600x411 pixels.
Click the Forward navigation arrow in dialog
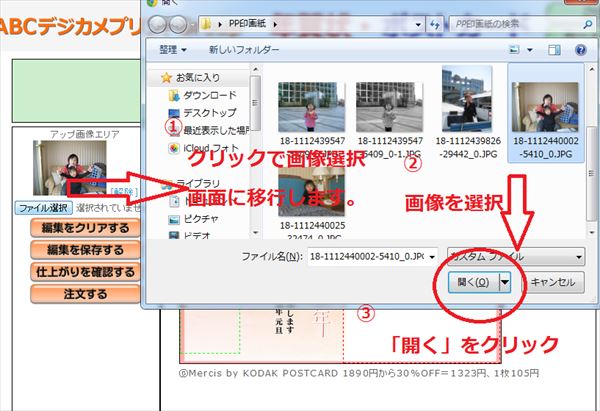click(178, 25)
